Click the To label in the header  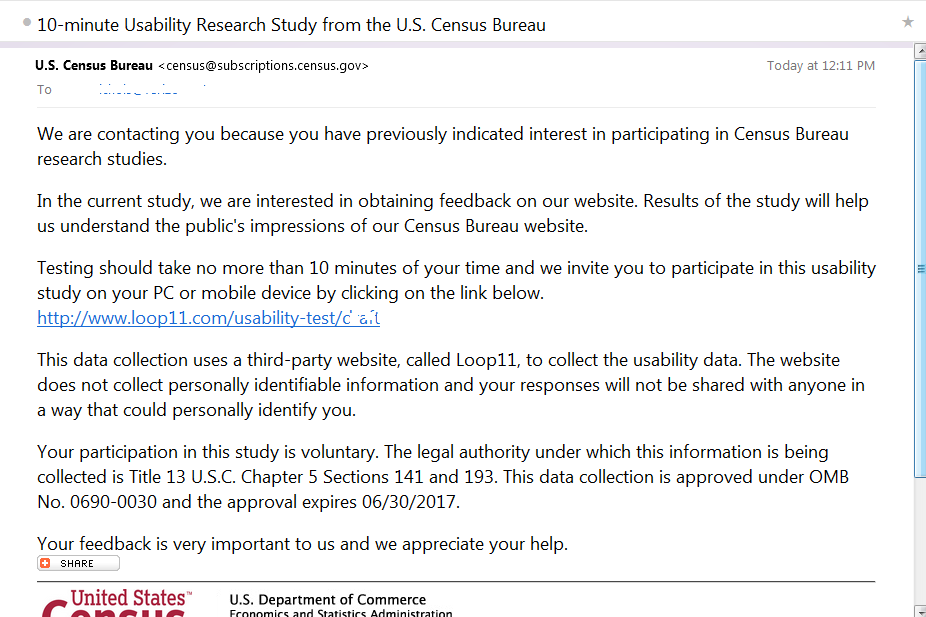(44, 90)
